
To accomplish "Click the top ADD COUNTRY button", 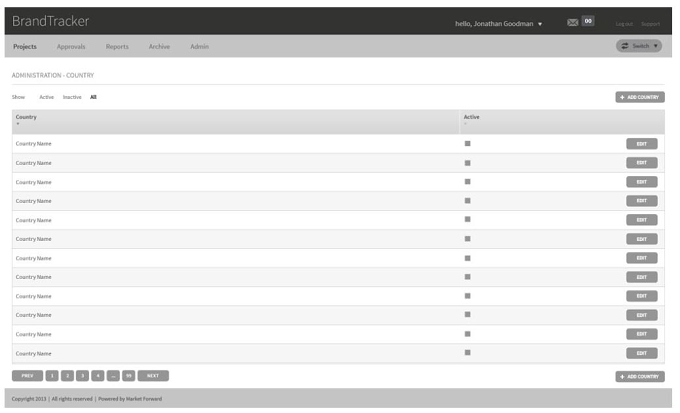I will [x=640, y=97].
